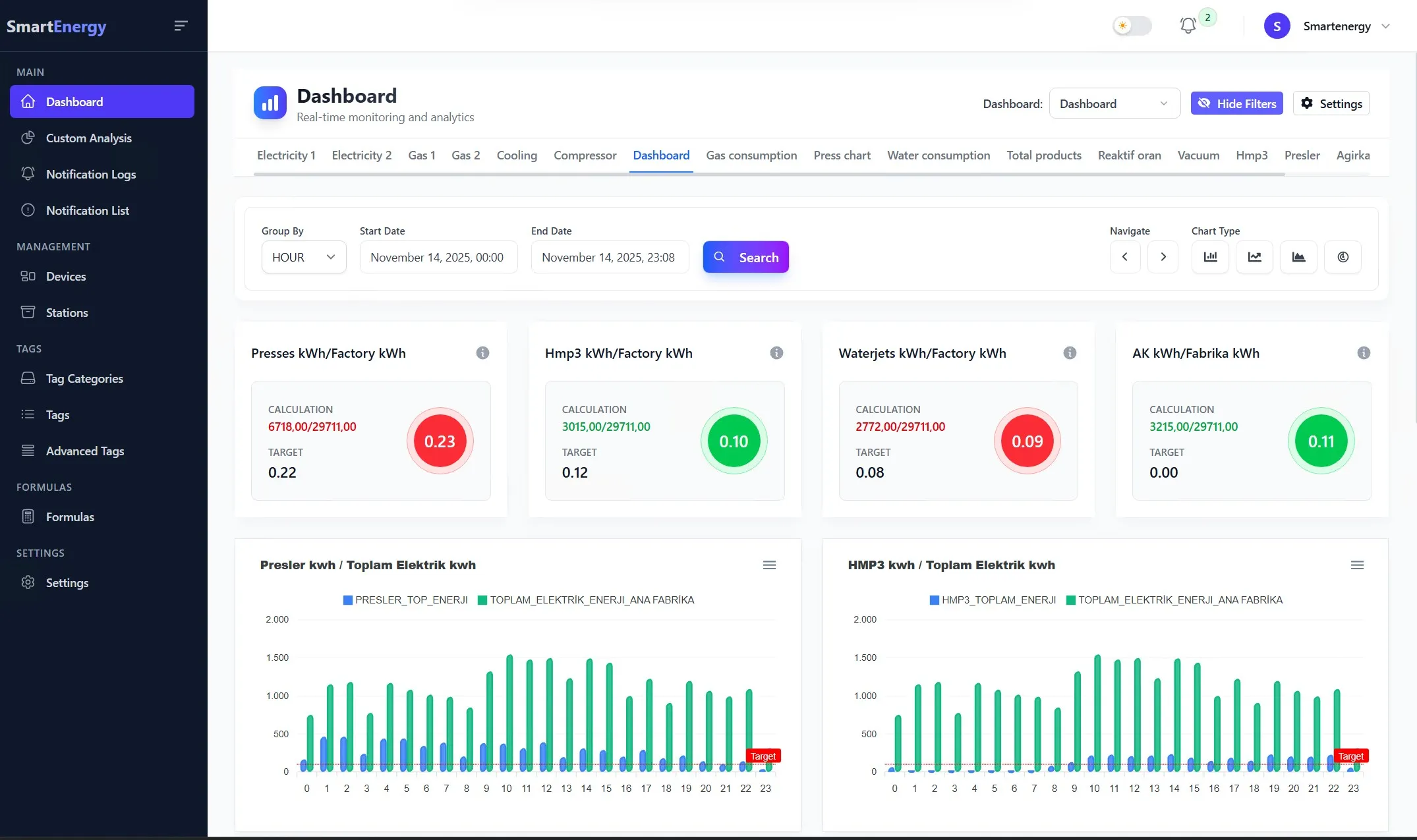Toggle the light/dark theme switch
The height and width of the screenshot is (840, 1417).
pyautogui.click(x=1132, y=26)
